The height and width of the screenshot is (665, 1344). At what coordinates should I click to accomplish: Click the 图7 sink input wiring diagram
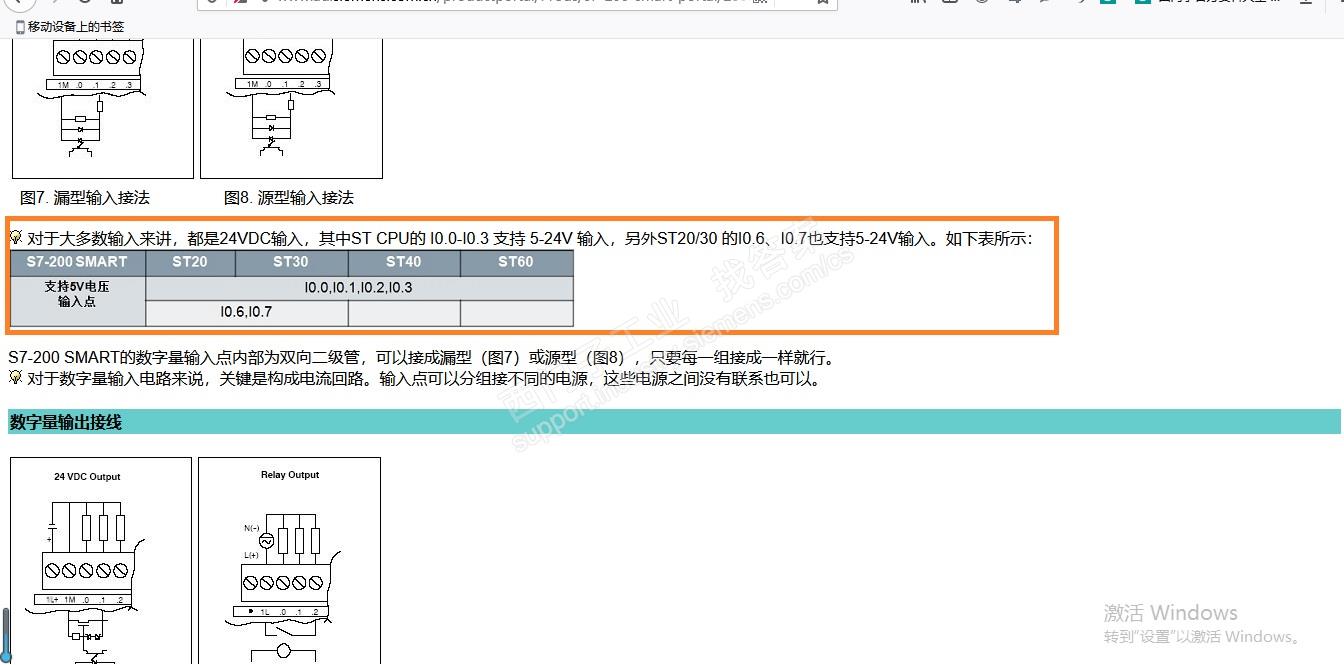(102, 109)
